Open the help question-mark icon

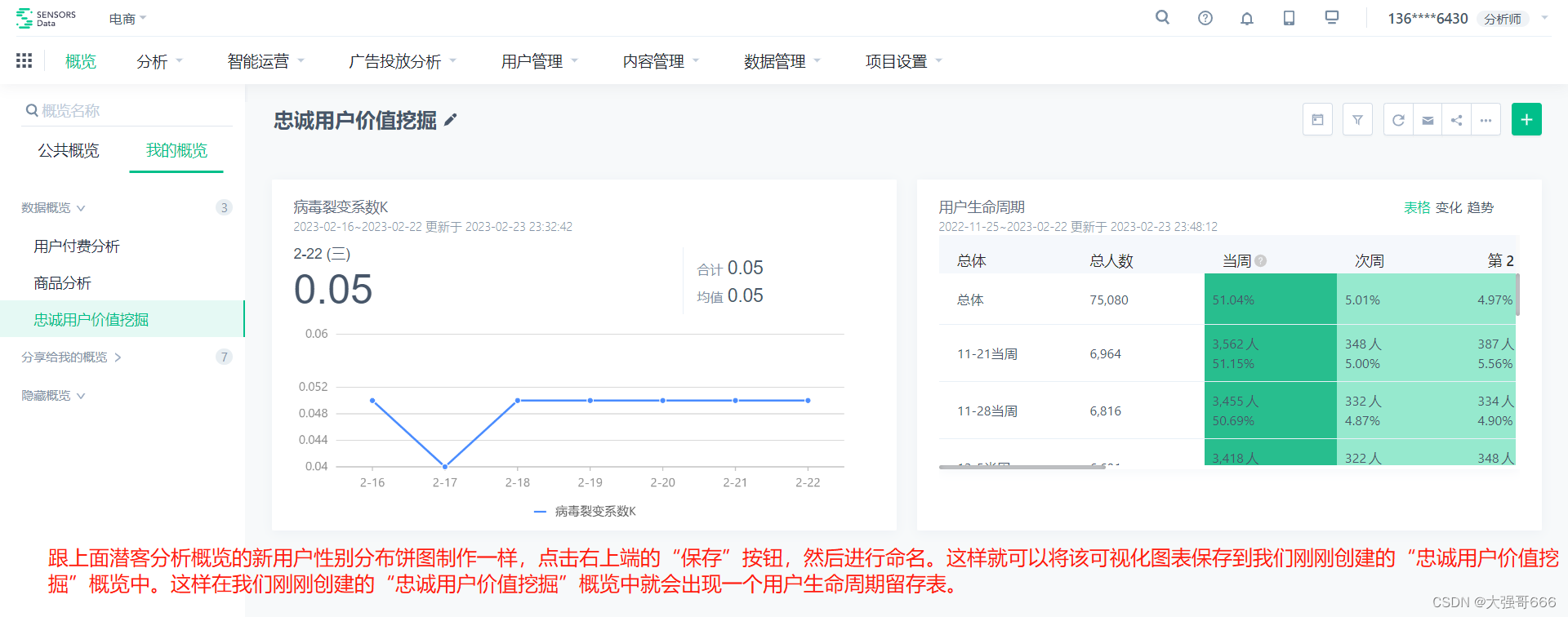[x=1205, y=18]
